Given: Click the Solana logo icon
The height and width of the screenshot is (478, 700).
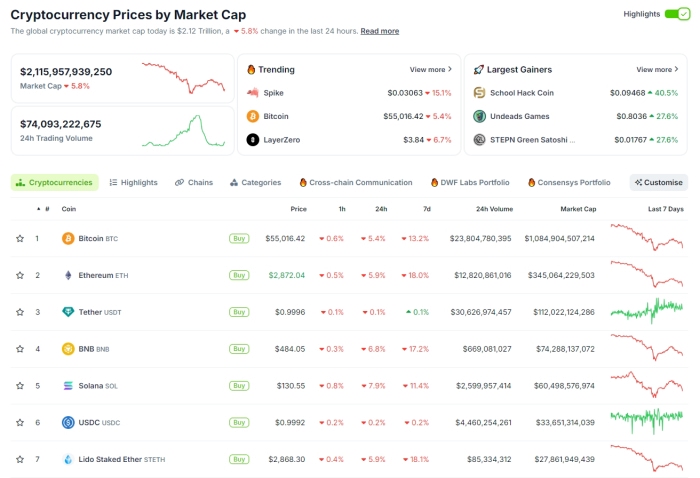Looking at the screenshot, I should pyautogui.click(x=68, y=385).
